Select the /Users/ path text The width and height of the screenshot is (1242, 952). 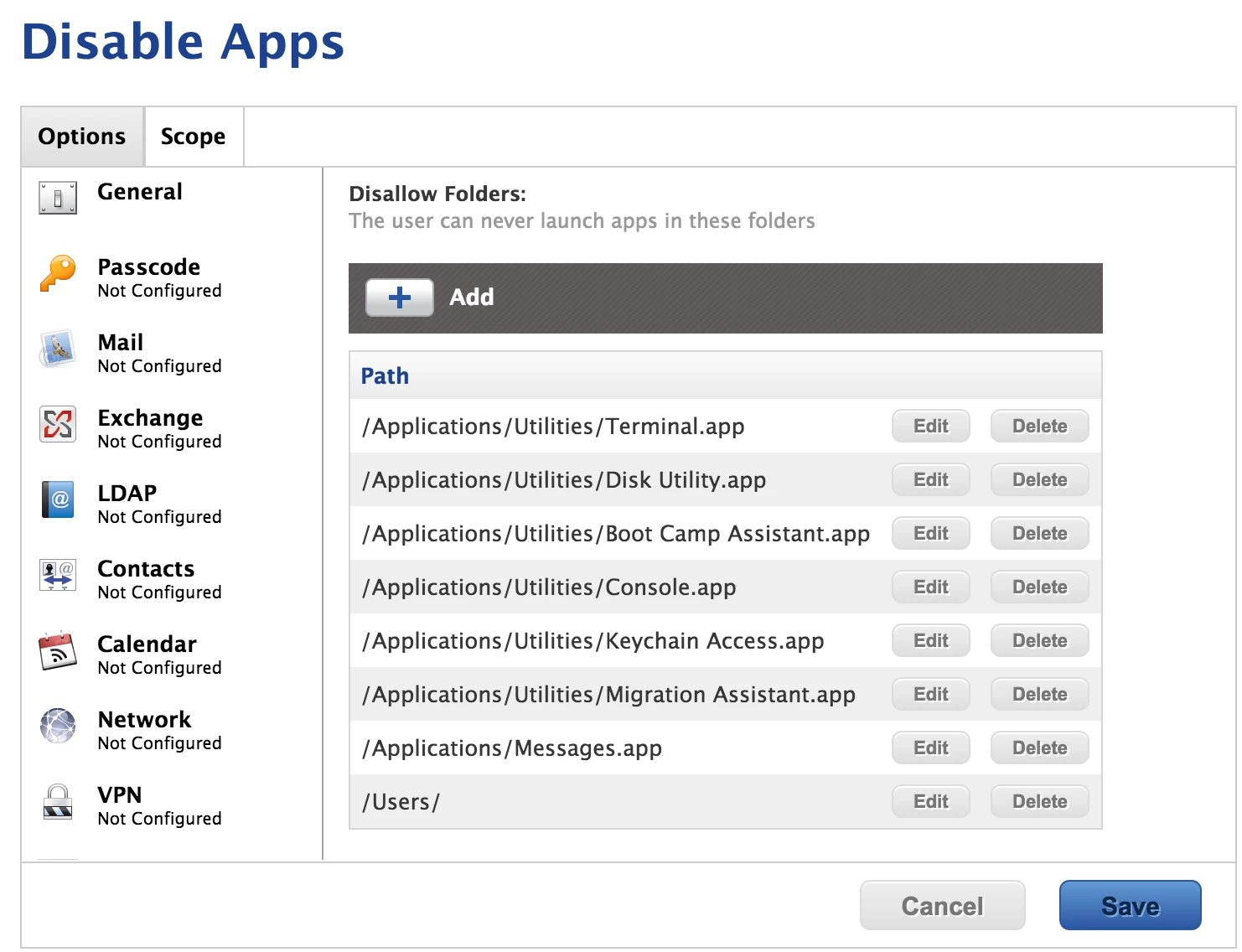point(401,802)
